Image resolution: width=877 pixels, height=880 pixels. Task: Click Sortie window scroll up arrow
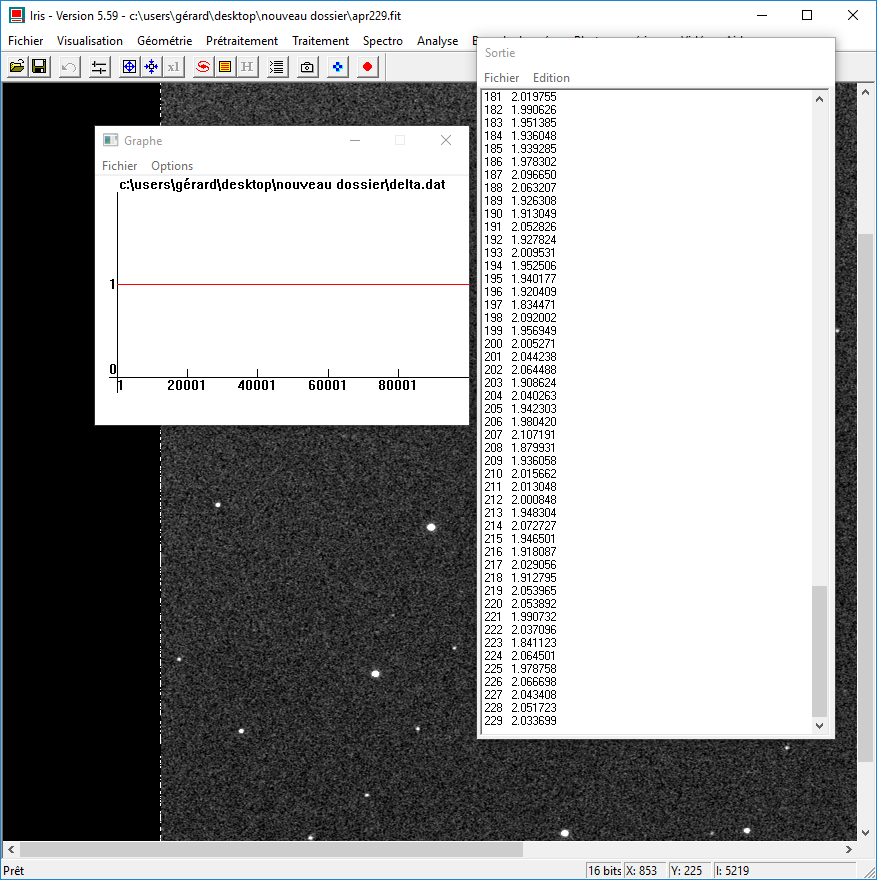tap(819, 99)
